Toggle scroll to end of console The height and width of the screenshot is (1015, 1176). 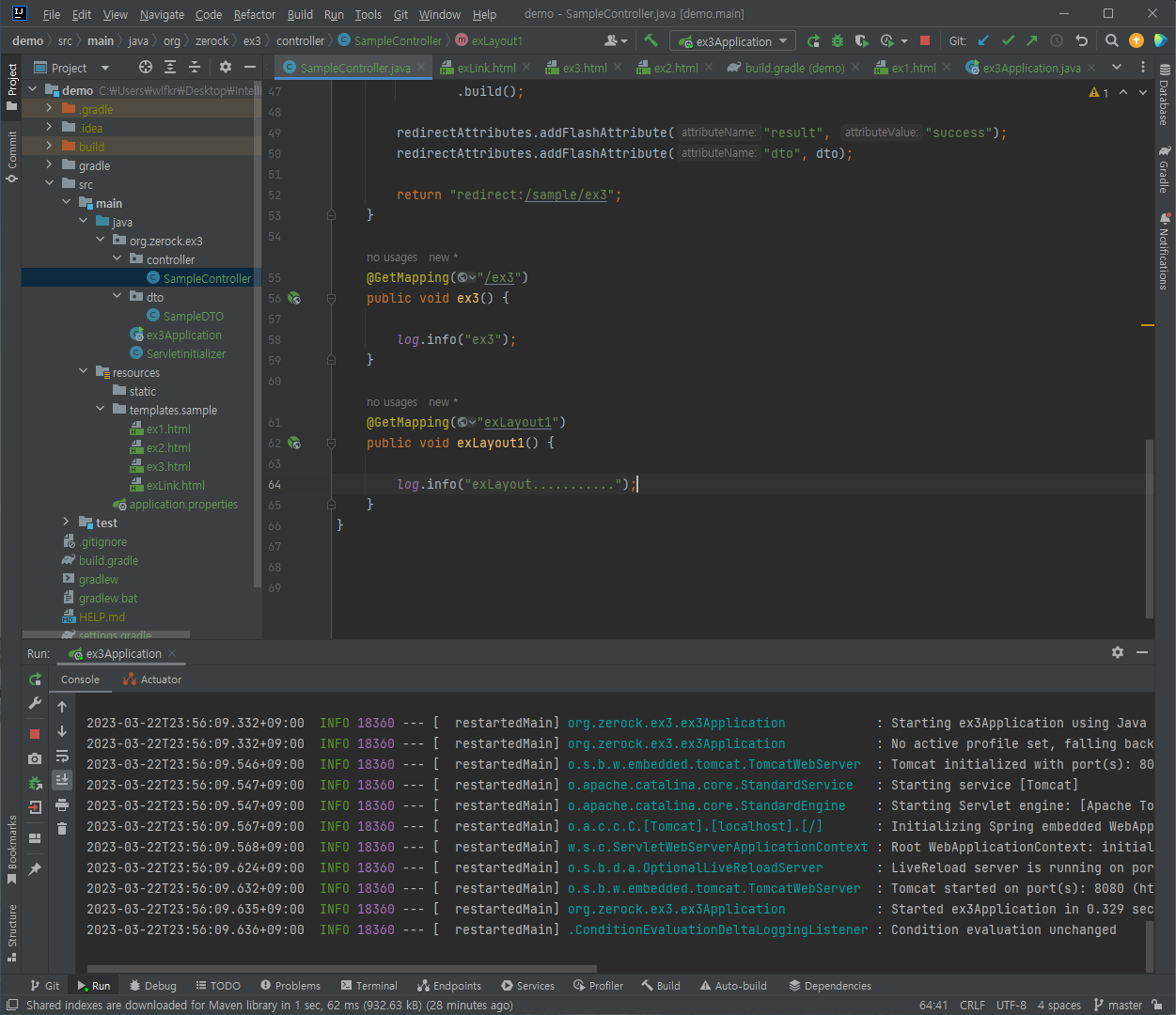pos(62,779)
